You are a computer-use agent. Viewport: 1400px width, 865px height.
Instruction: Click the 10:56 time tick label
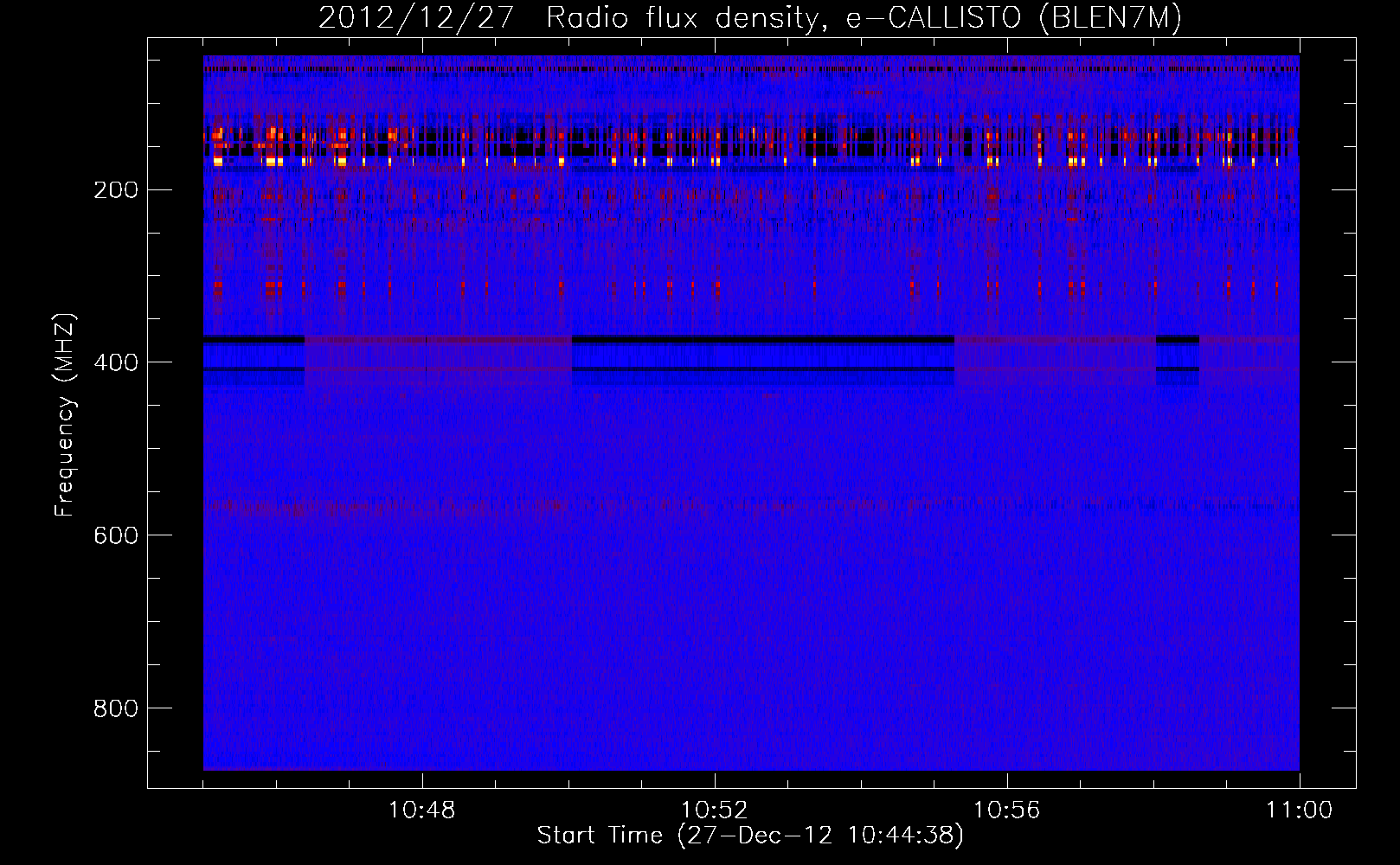click(x=1007, y=811)
